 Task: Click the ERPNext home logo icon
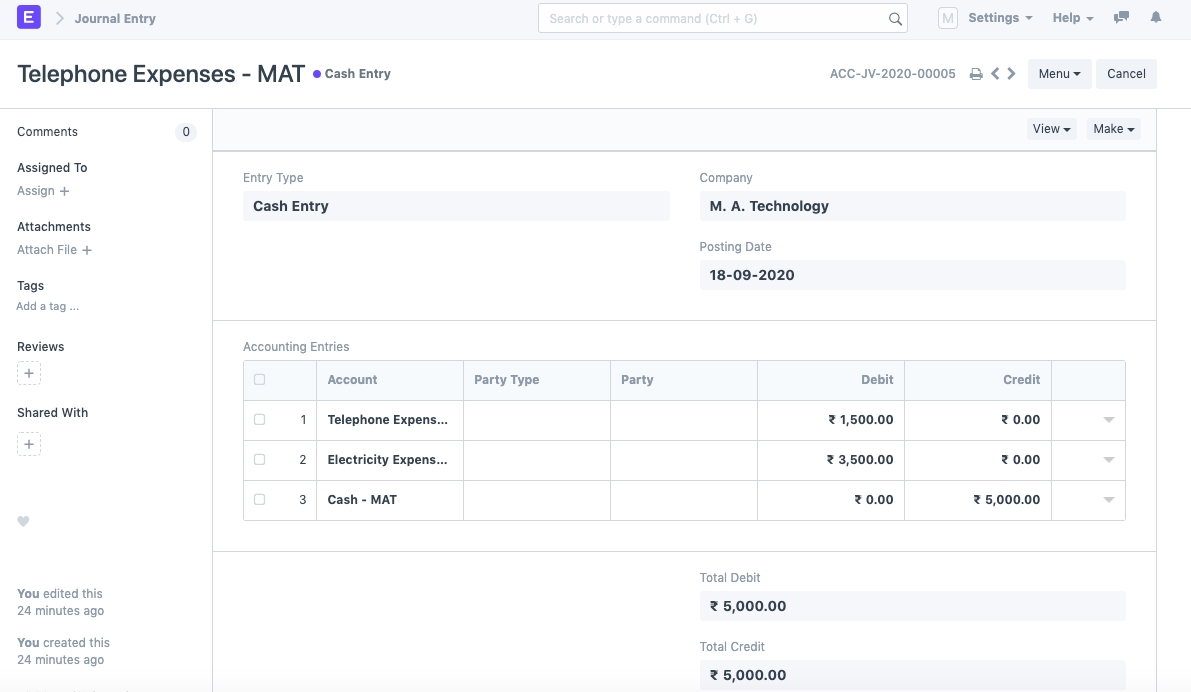[29, 18]
